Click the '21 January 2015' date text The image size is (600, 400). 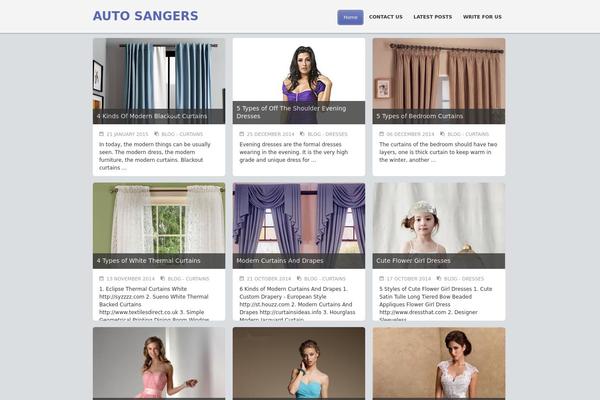tap(127, 134)
